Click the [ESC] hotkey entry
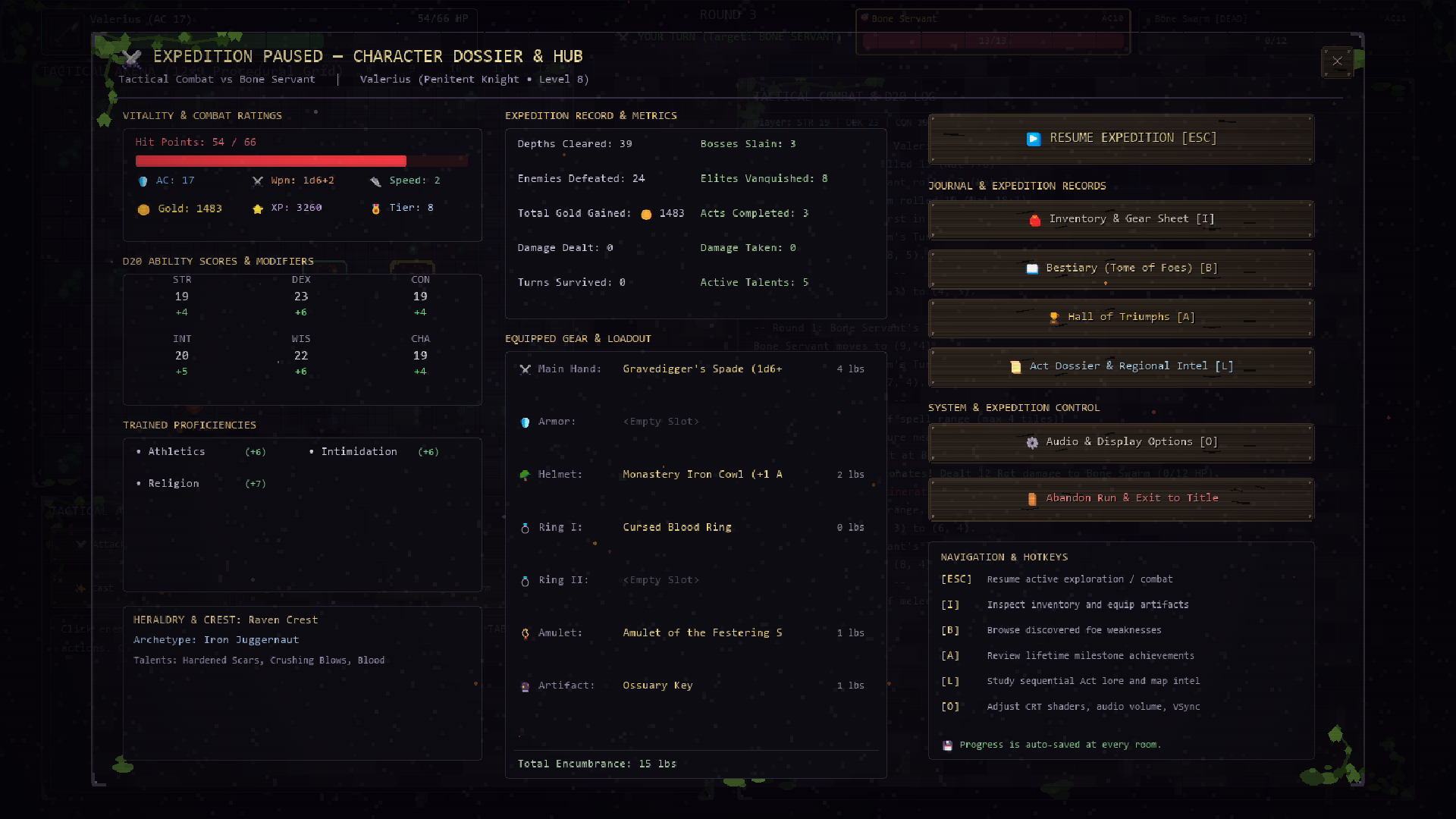Image resolution: width=1456 pixels, height=819 pixels. click(1057, 579)
